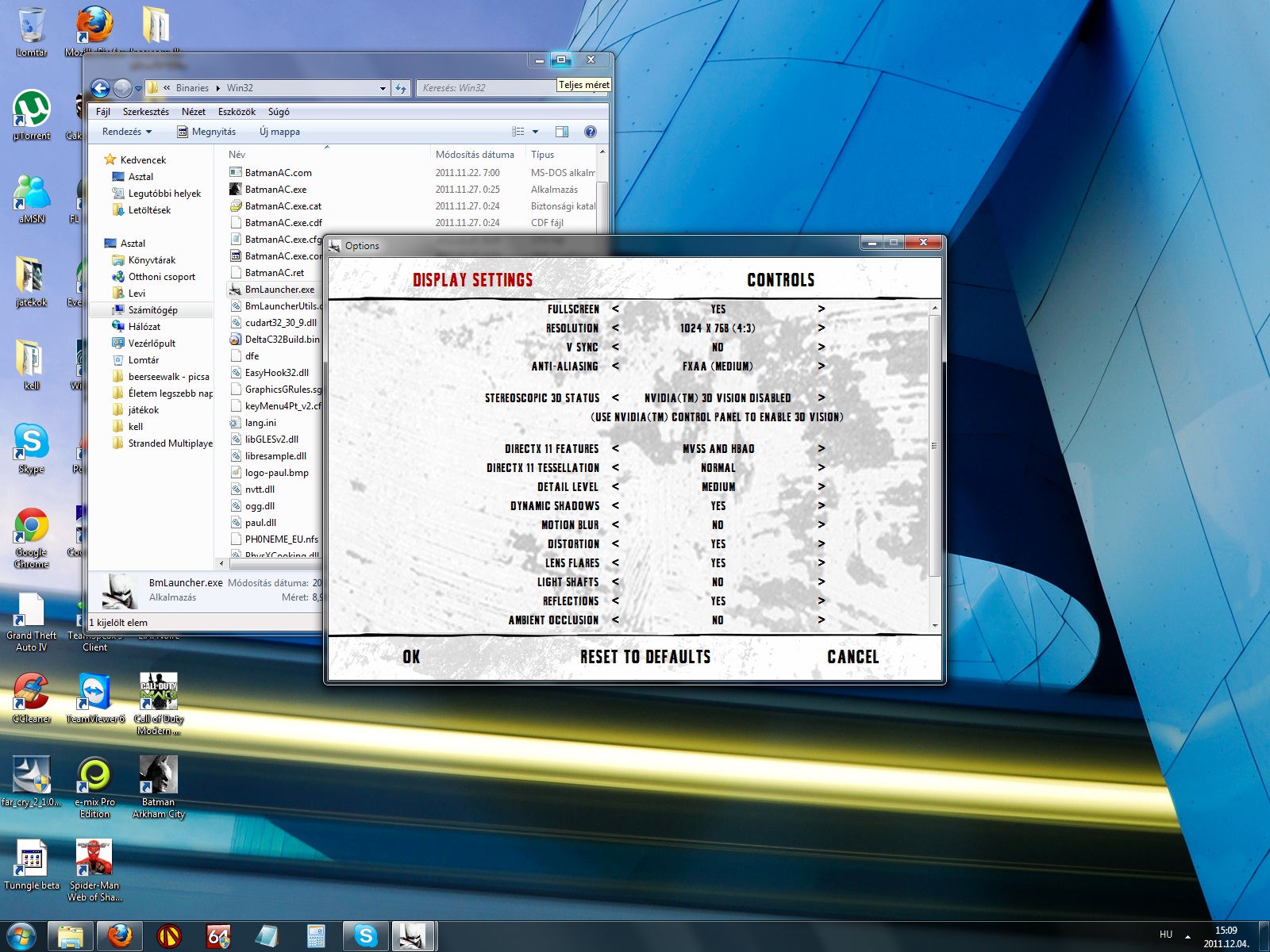Open the Eszközök menu

coord(237,112)
